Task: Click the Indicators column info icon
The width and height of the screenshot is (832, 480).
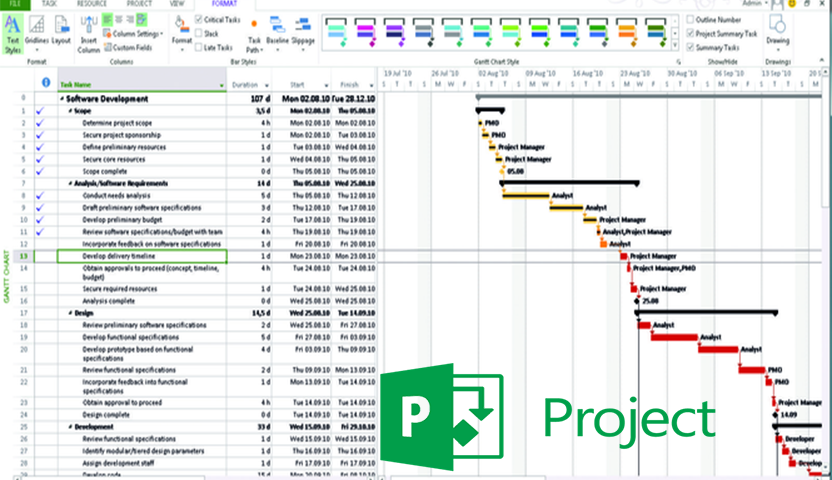Action: pos(46,83)
